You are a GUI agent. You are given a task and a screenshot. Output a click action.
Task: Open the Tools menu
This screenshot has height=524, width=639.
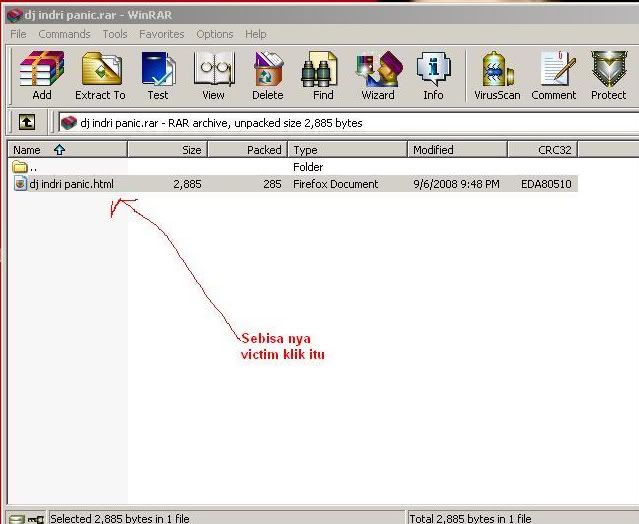pyautogui.click(x=115, y=34)
